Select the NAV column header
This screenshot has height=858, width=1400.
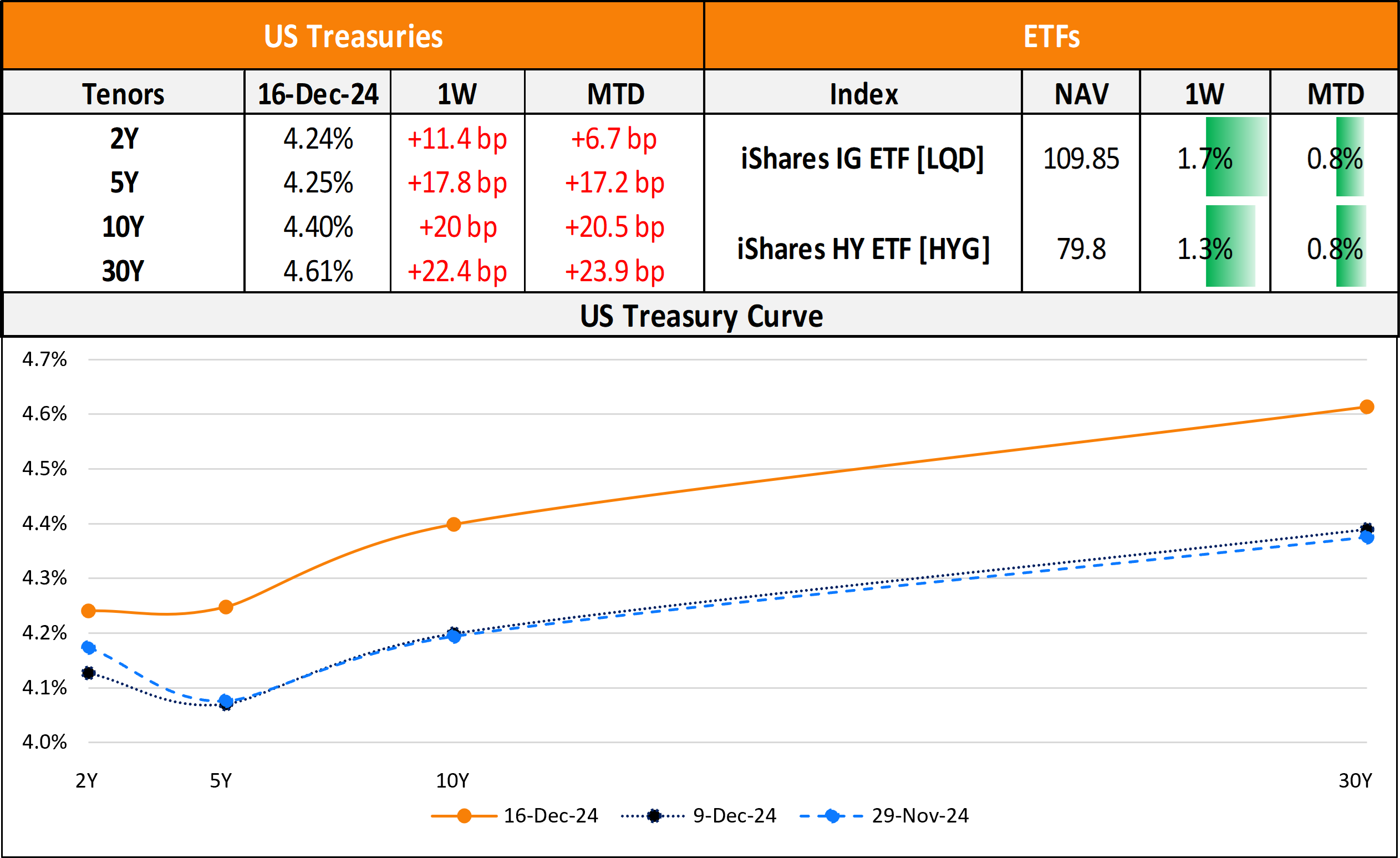(x=1081, y=94)
